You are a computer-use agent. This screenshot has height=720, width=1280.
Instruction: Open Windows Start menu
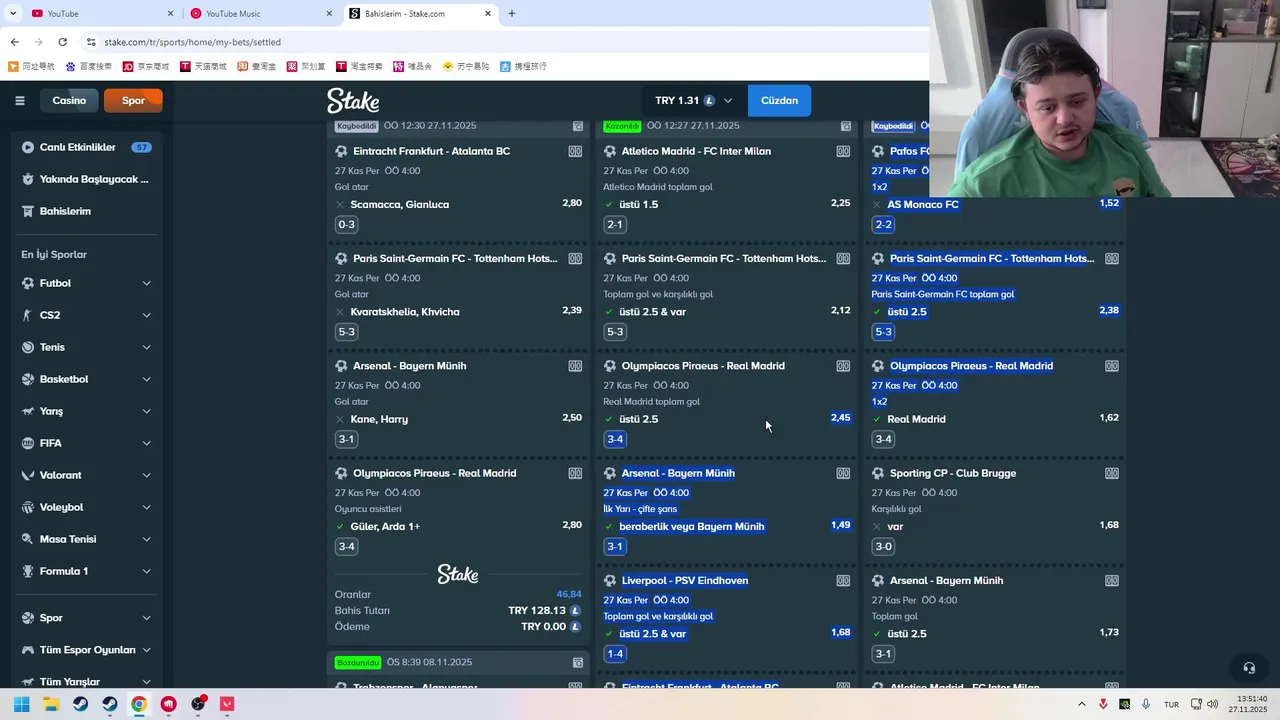tap(21, 704)
